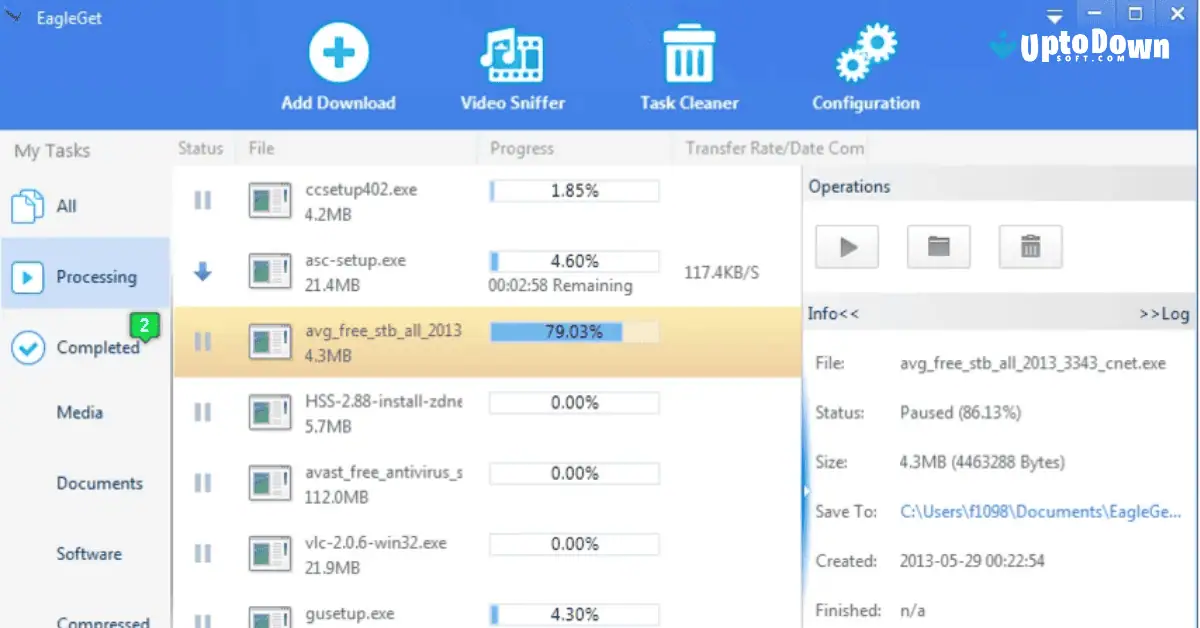This screenshot has width=1200, height=628.
Task: Resume the avg_free_stb_all_2013 download
Action: point(203,342)
